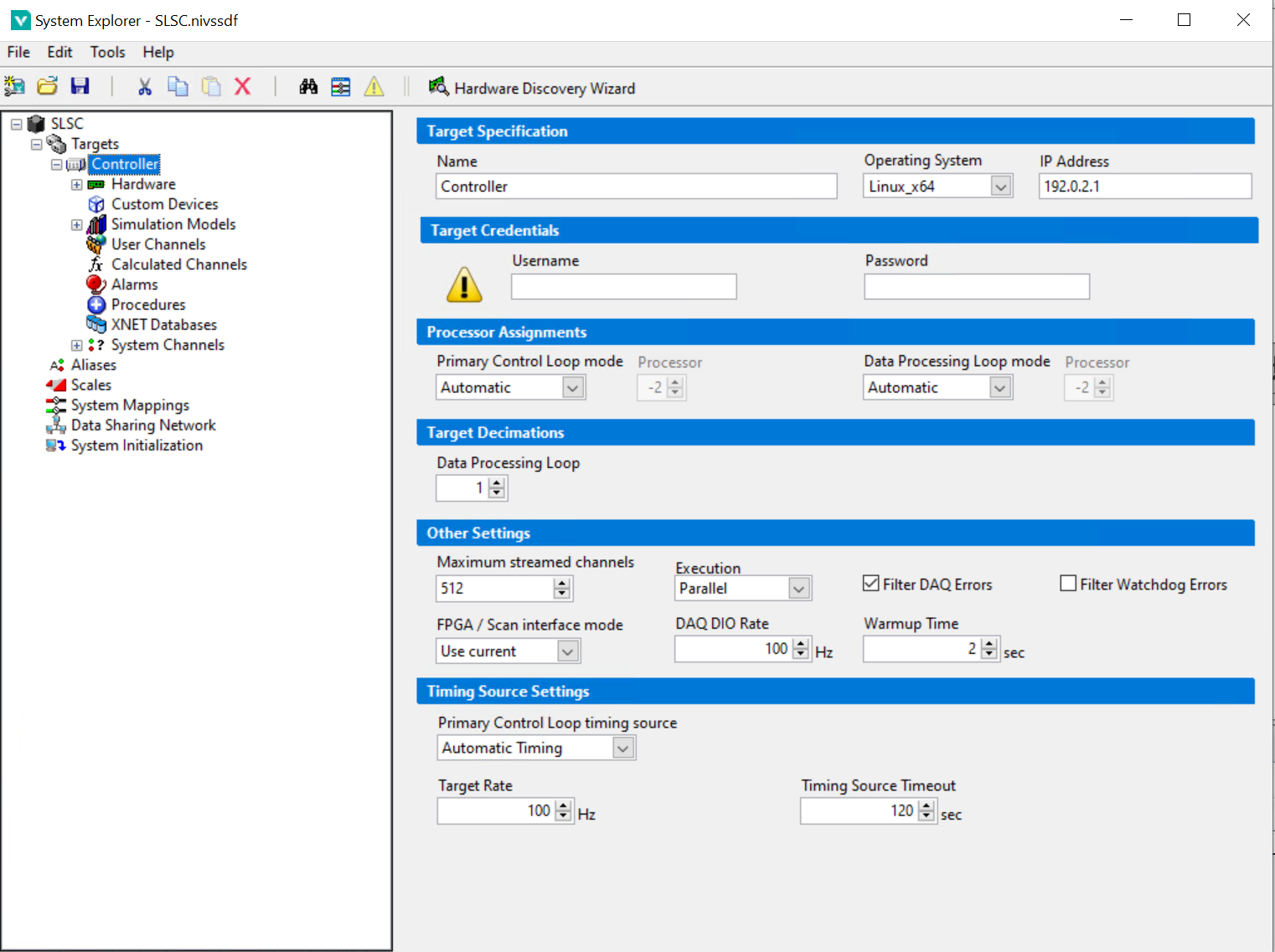Click the Target Rate value field
The image size is (1275, 952).
[x=496, y=810]
